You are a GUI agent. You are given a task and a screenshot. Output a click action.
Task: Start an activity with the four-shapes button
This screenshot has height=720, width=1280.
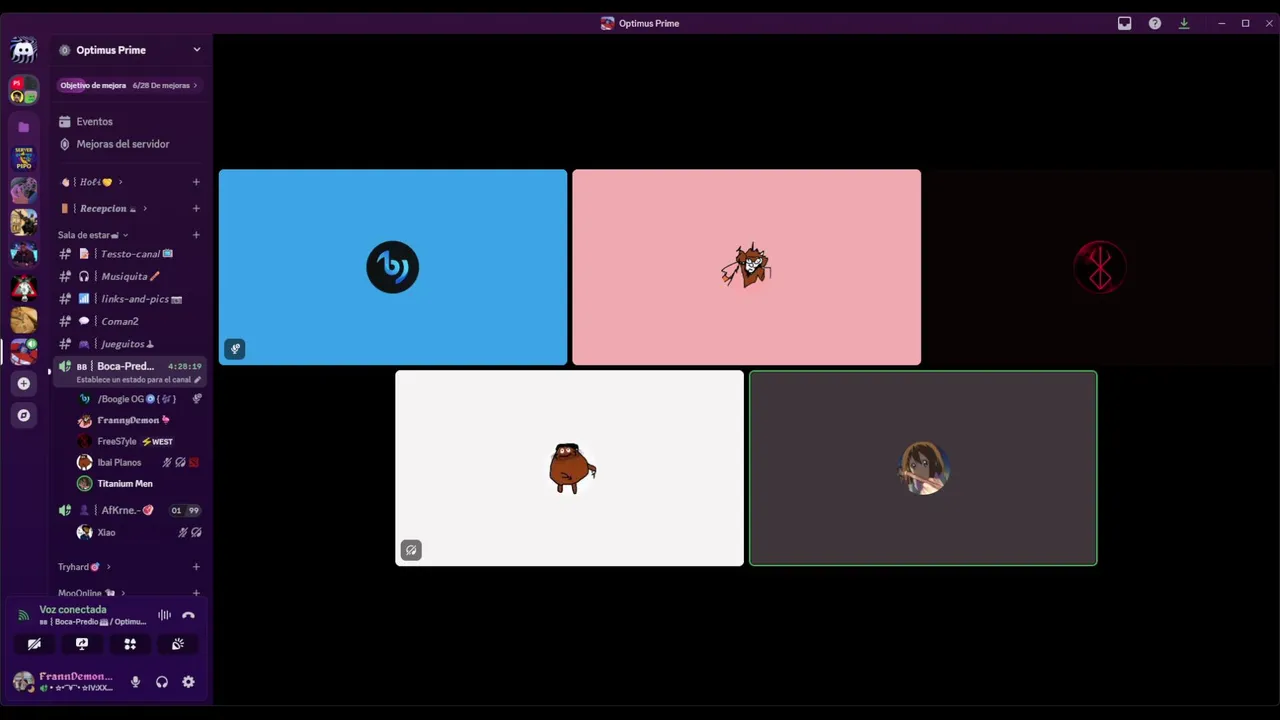click(x=130, y=644)
